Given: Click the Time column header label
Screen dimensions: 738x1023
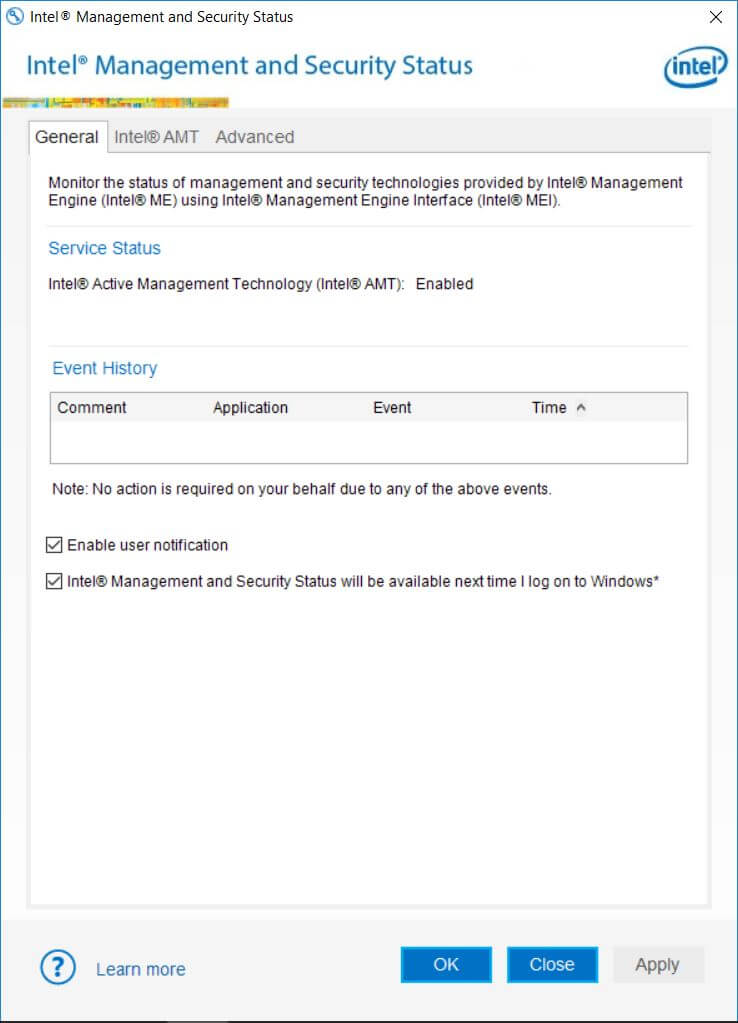Looking at the screenshot, I should tap(549, 408).
